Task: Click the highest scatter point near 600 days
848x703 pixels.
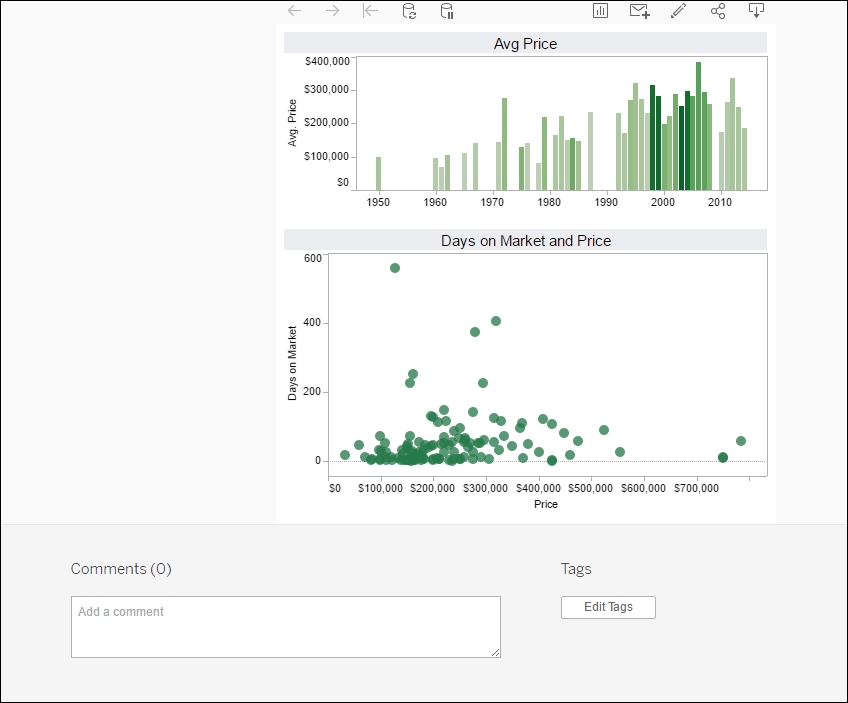Action: point(394,267)
